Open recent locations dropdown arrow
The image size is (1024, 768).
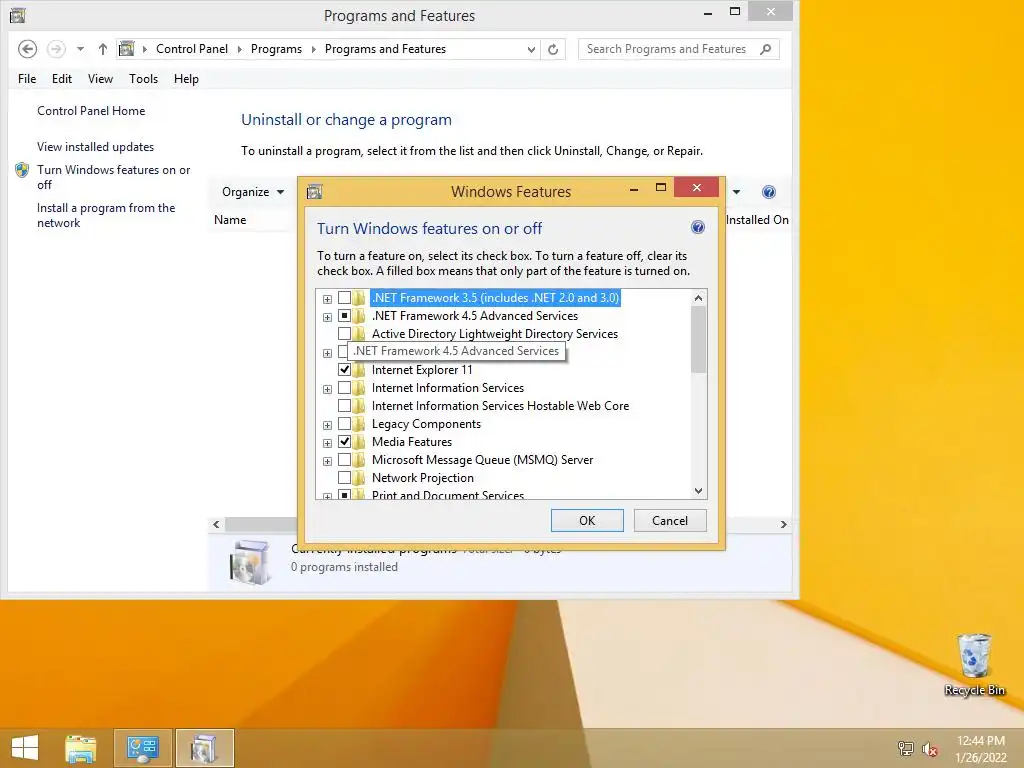point(80,49)
